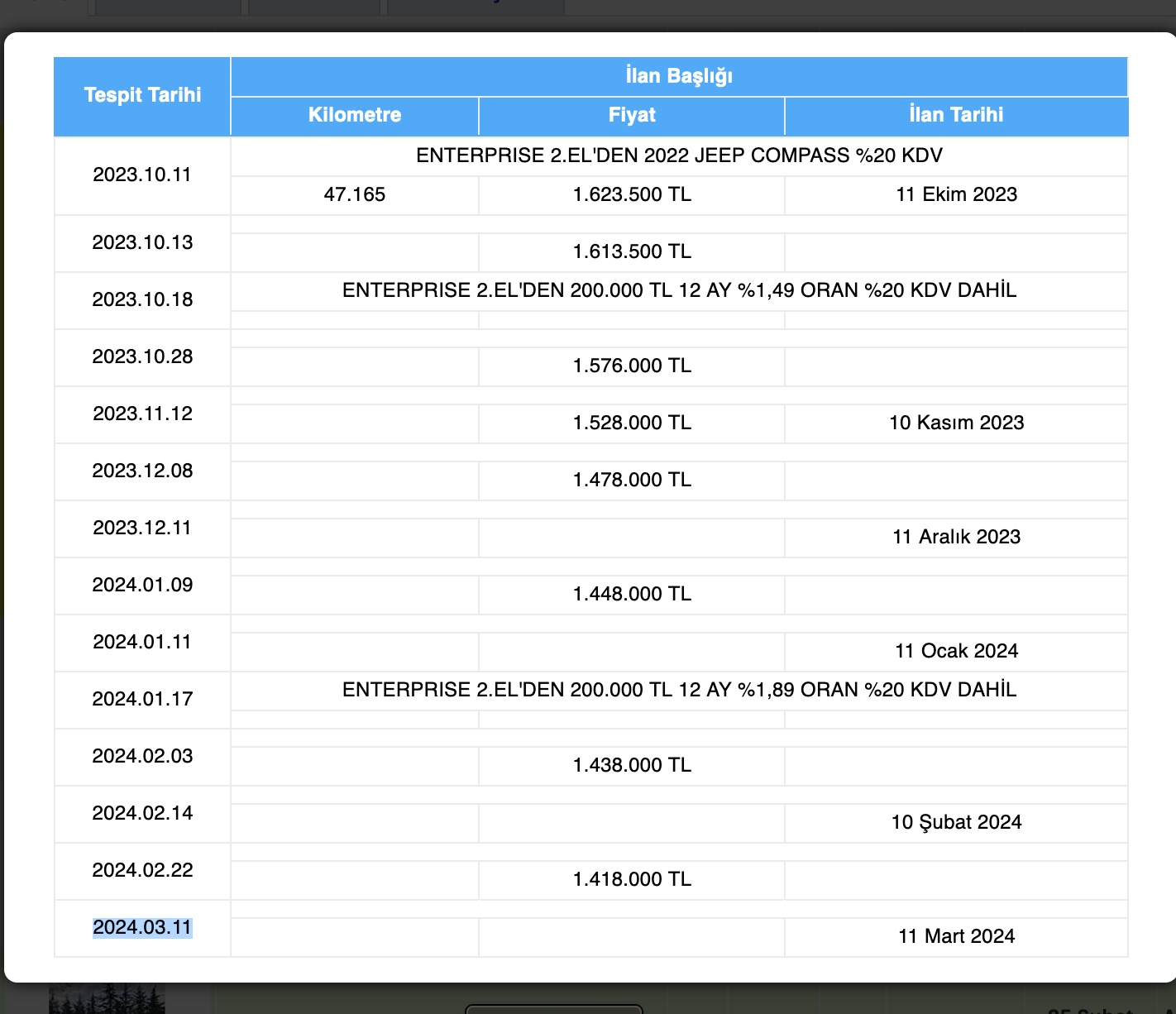The width and height of the screenshot is (1176, 1014).
Task: Click the 1.448.000 TL price
Action: click(x=632, y=594)
